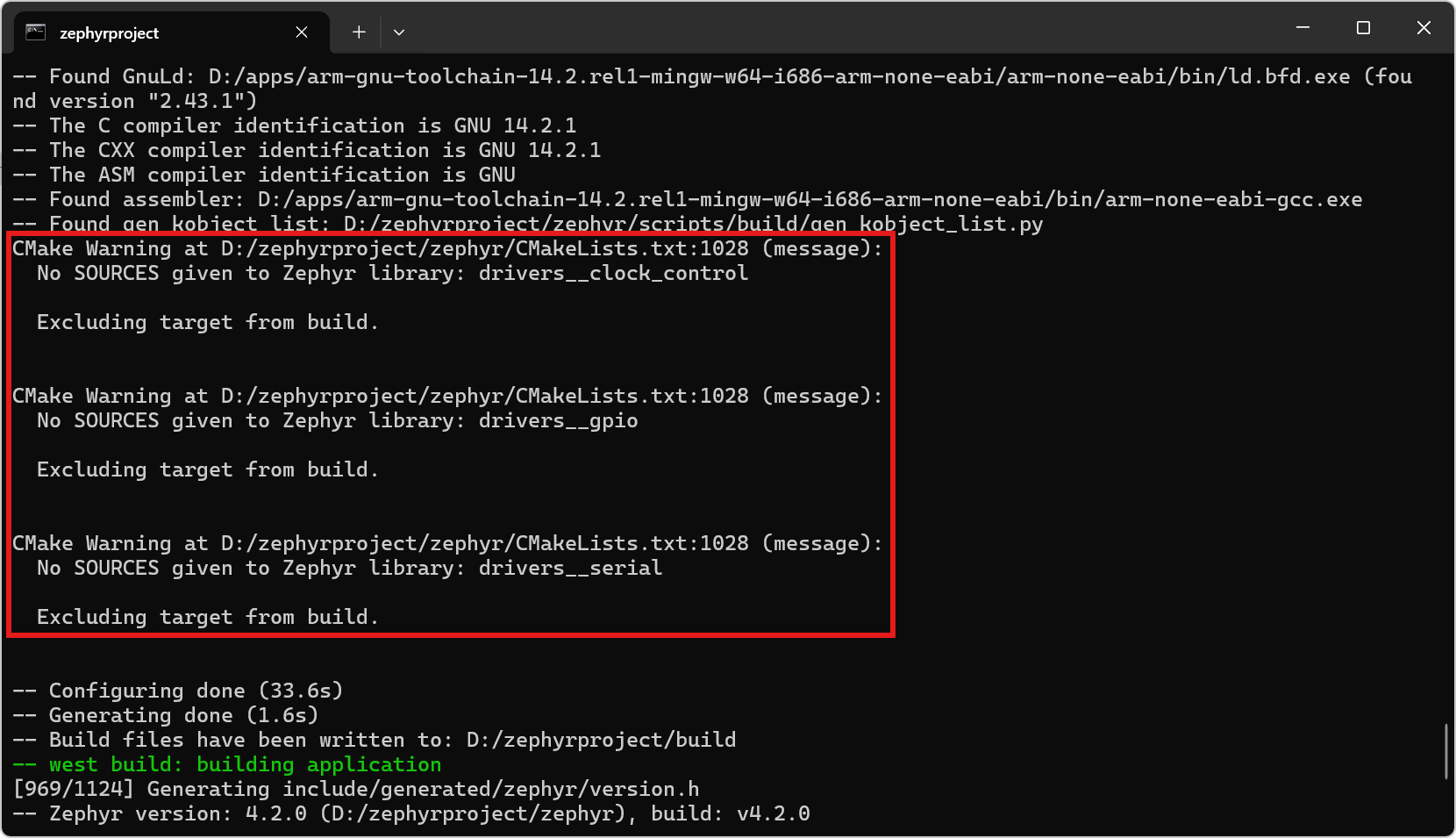Click the terminal icon in the zephyrproject tab

pos(35,32)
